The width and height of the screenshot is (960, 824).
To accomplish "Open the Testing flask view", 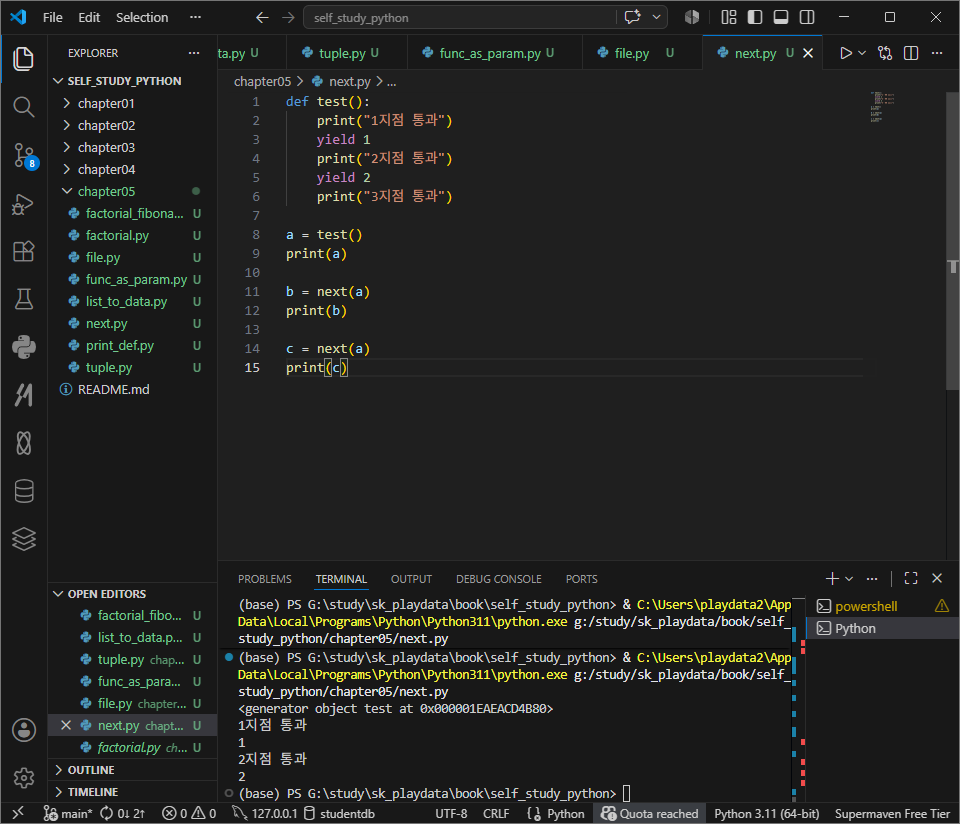I will click(23, 299).
